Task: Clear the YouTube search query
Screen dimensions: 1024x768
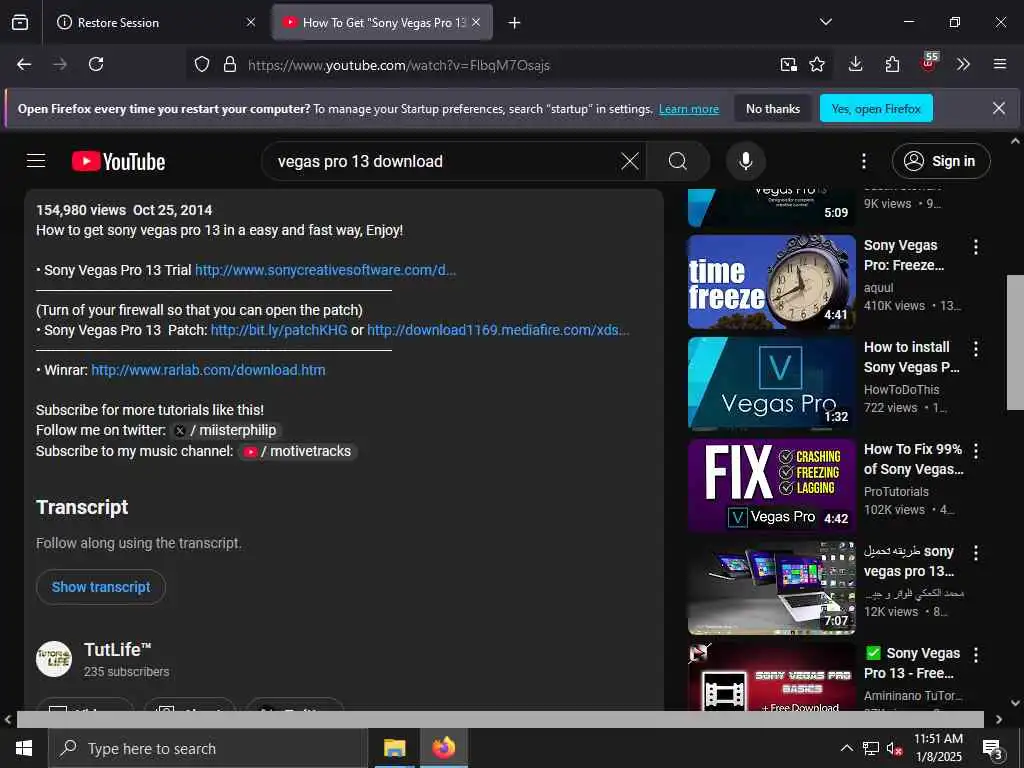Action: [630, 161]
